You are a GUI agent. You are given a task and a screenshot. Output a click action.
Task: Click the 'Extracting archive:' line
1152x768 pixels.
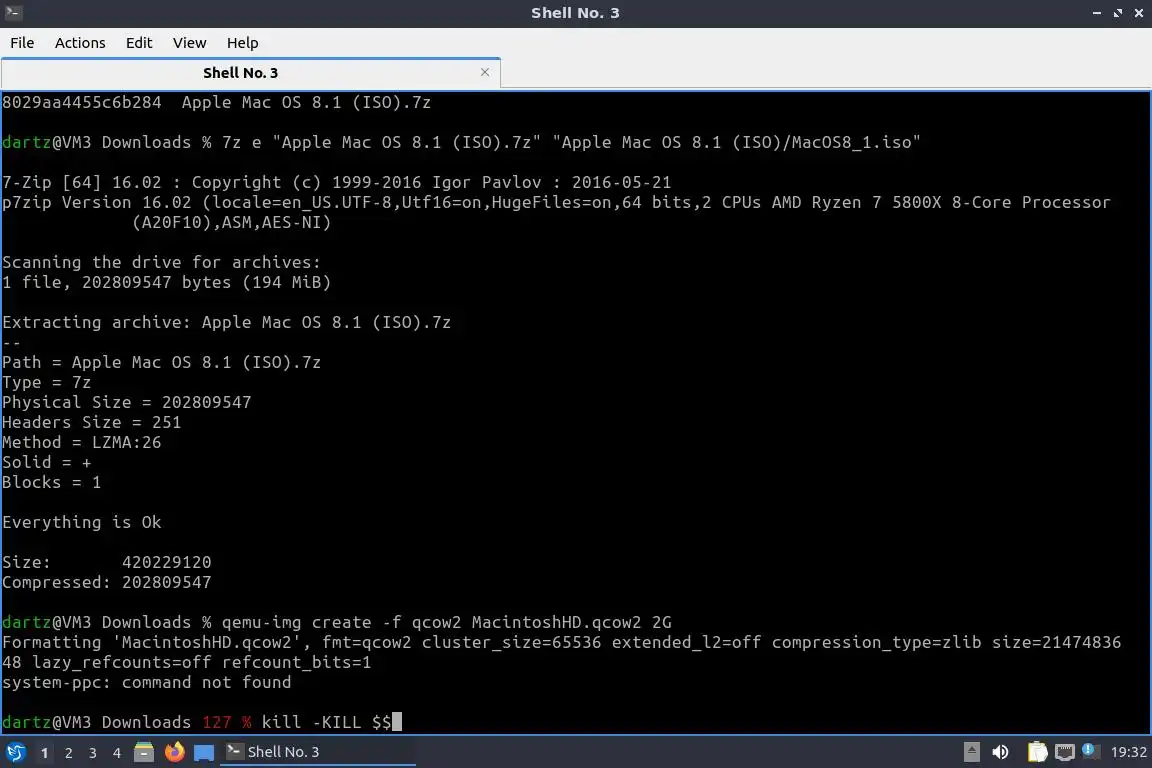tap(226, 323)
